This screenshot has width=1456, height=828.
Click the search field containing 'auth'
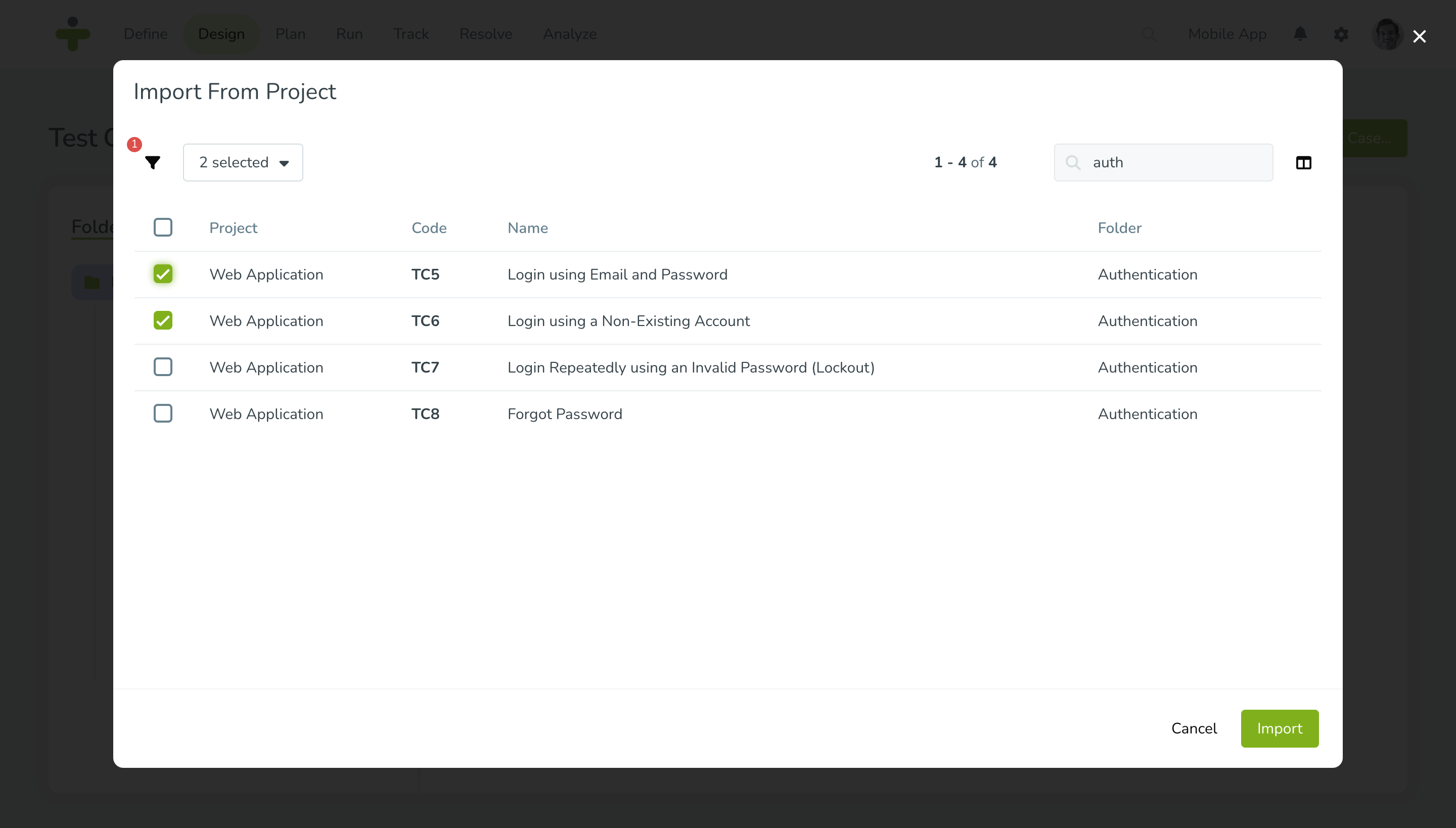[x=1164, y=163]
